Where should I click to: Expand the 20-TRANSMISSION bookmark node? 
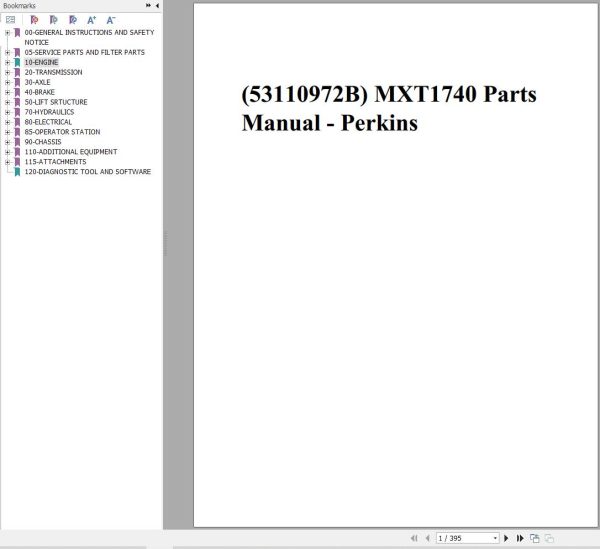point(7,72)
